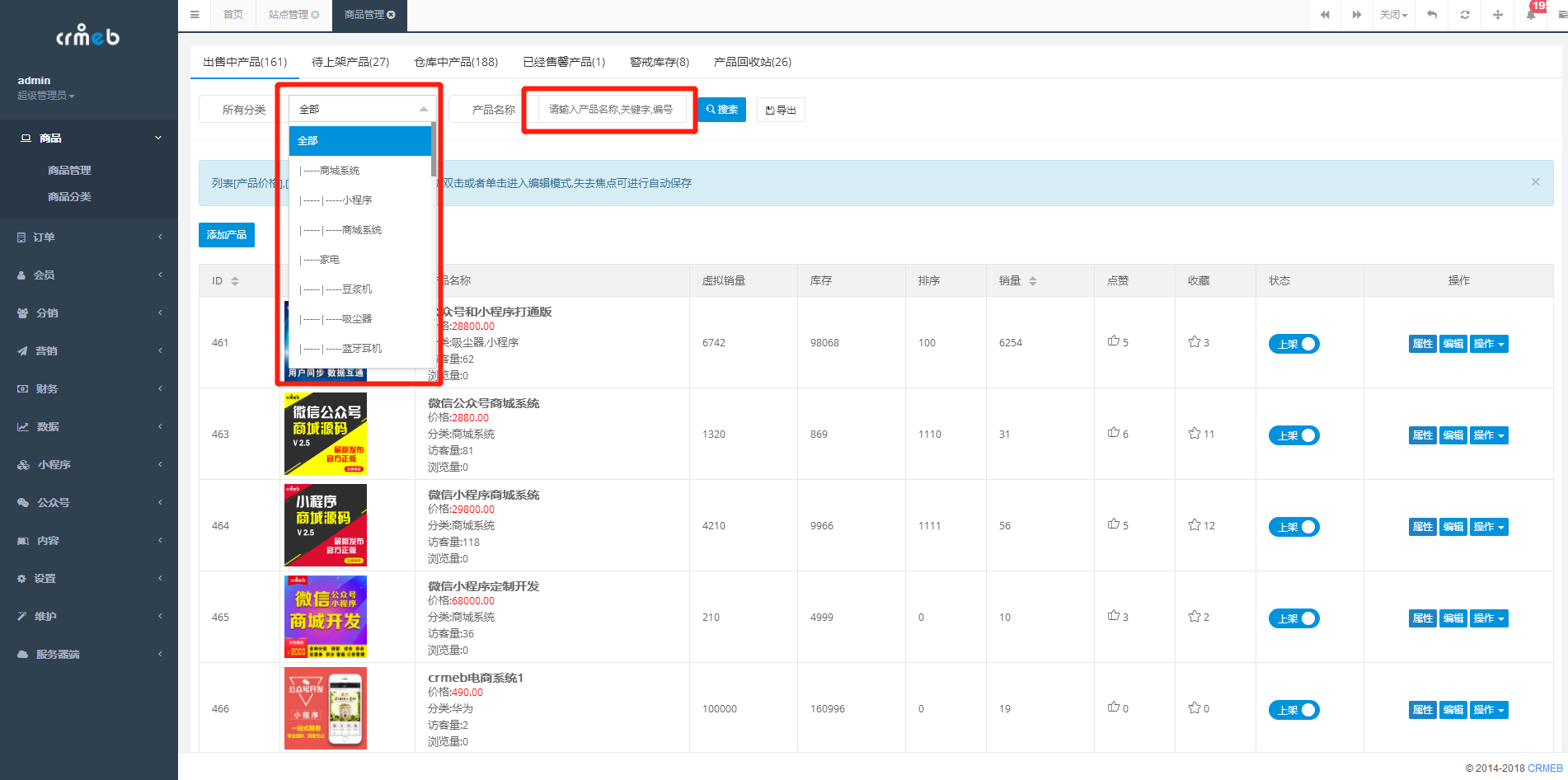The image size is (1568, 780).
Task: Click the favorite star icon for product 466
Action: [1194, 707]
